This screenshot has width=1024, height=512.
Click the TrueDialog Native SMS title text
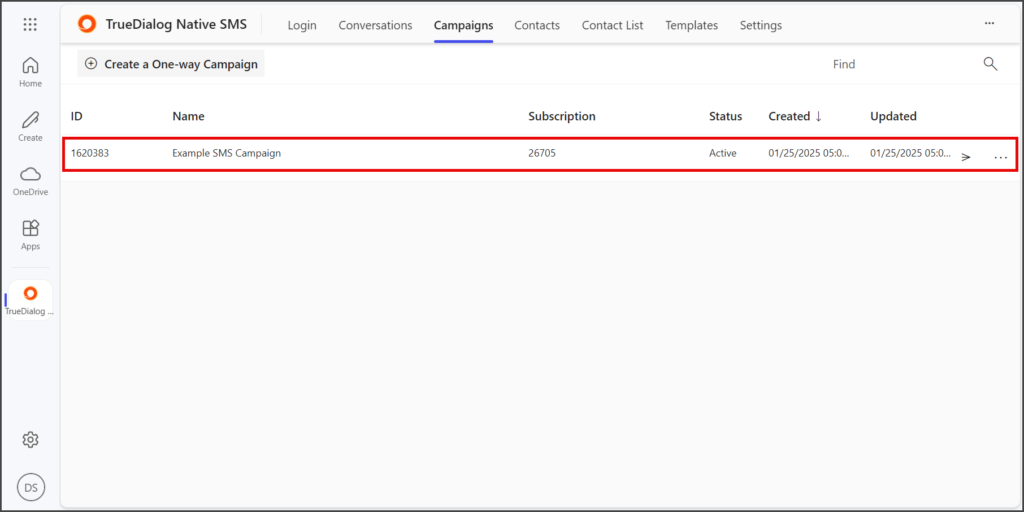176,25
